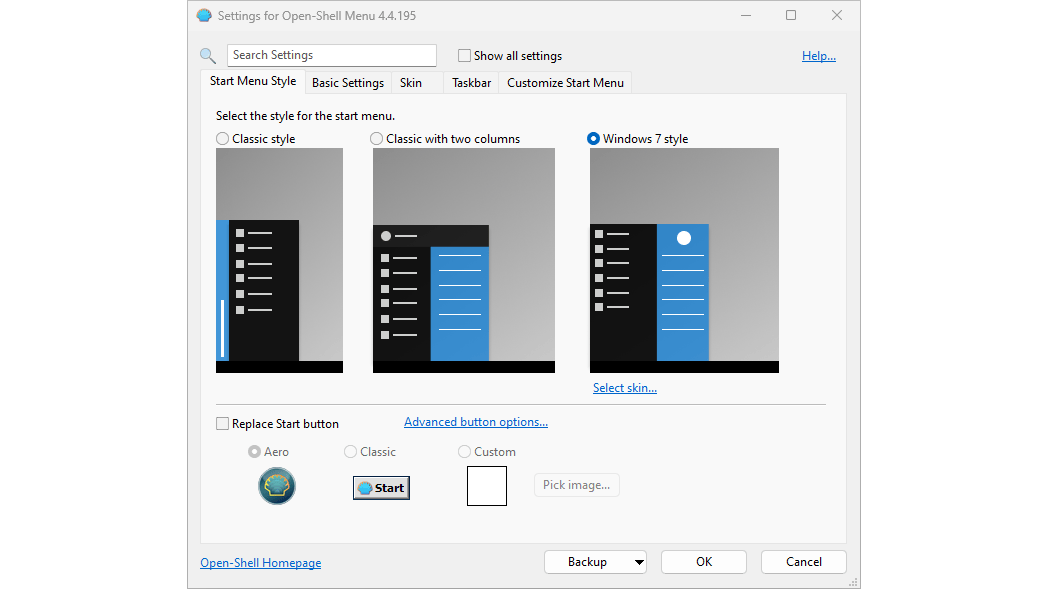This screenshot has width=1047, height=589.
Task: Click the Open-Shell icon in title bar
Action: point(204,15)
